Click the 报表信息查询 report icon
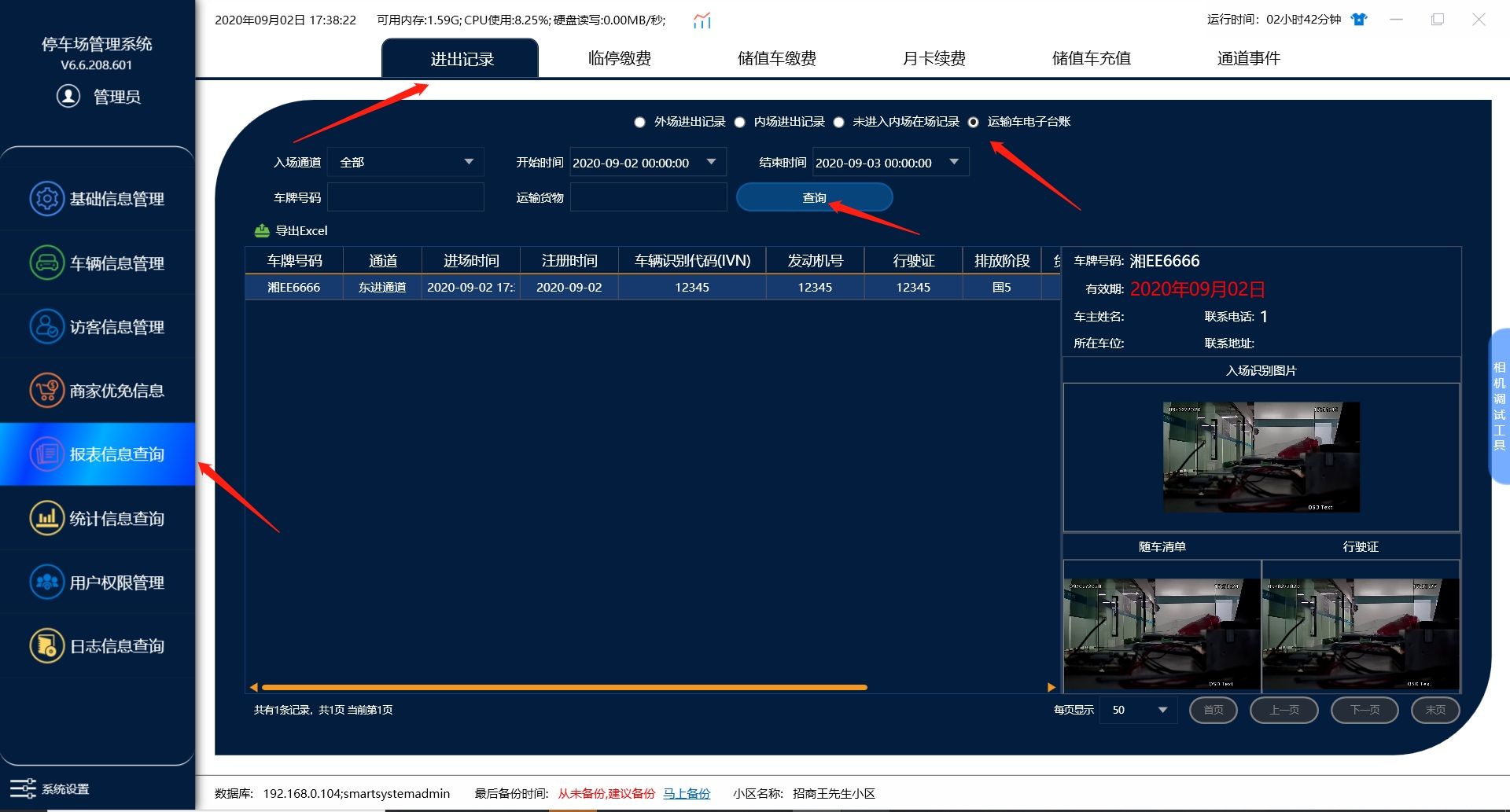The image size is (1510, 812). (47, 454)
